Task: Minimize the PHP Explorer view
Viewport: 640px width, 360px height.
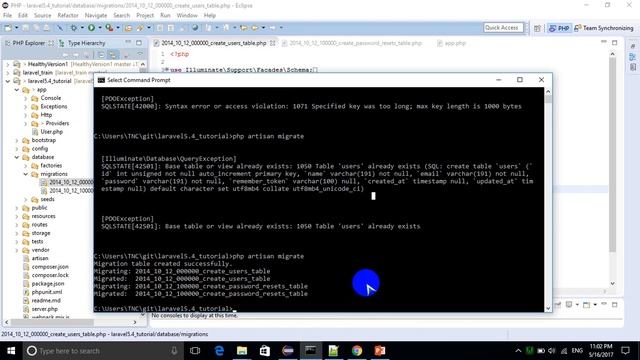Action: click(x=128, y=42)
